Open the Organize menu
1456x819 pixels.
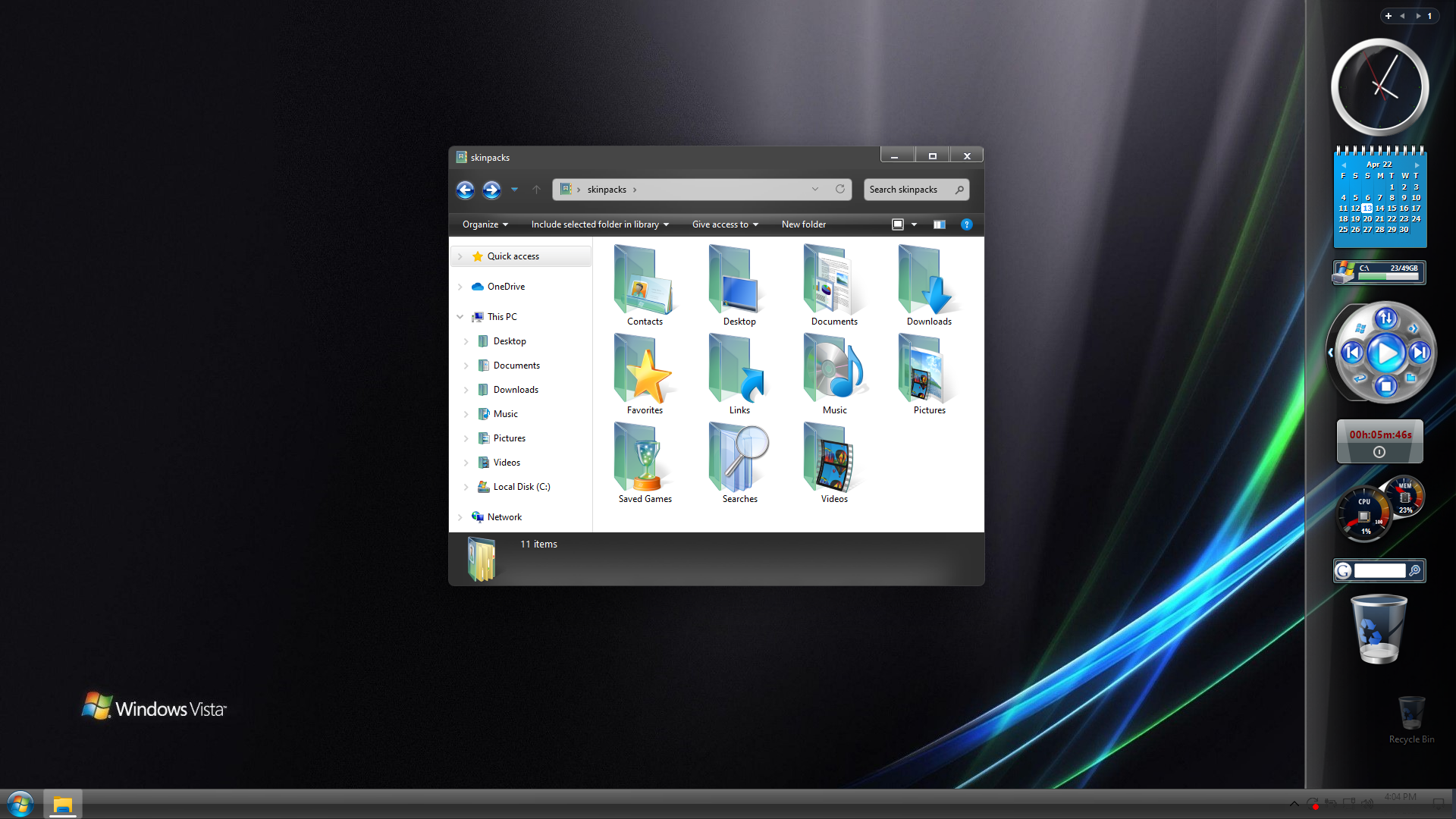(x=485, y=224)
